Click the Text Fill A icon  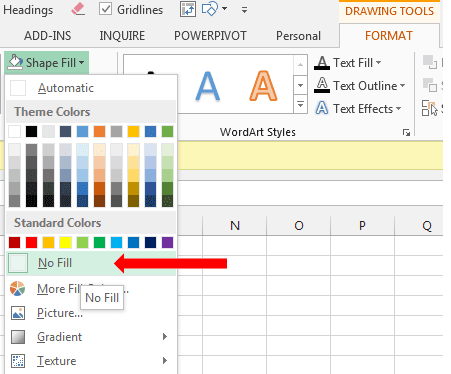[322, 63]
